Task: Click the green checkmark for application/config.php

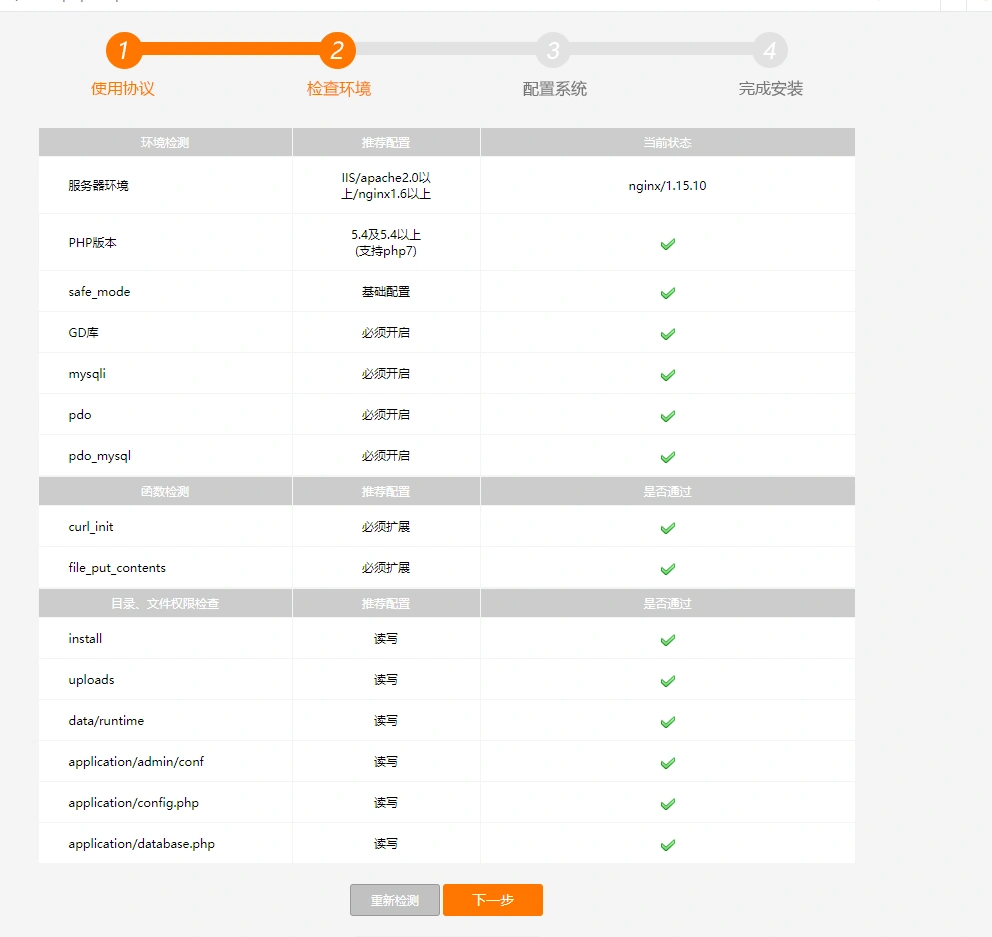Action: pos(667,804)
